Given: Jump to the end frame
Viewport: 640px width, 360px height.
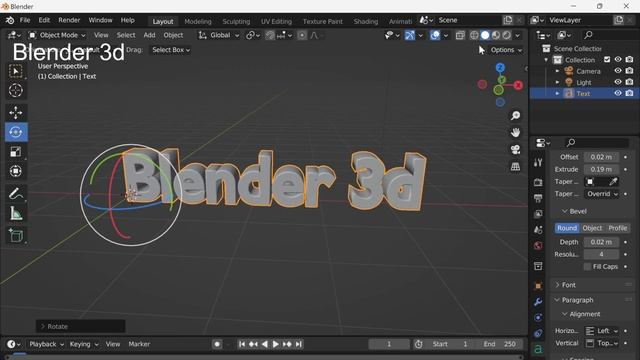Looking at the screenshot, I should click(x=298, y=344).
